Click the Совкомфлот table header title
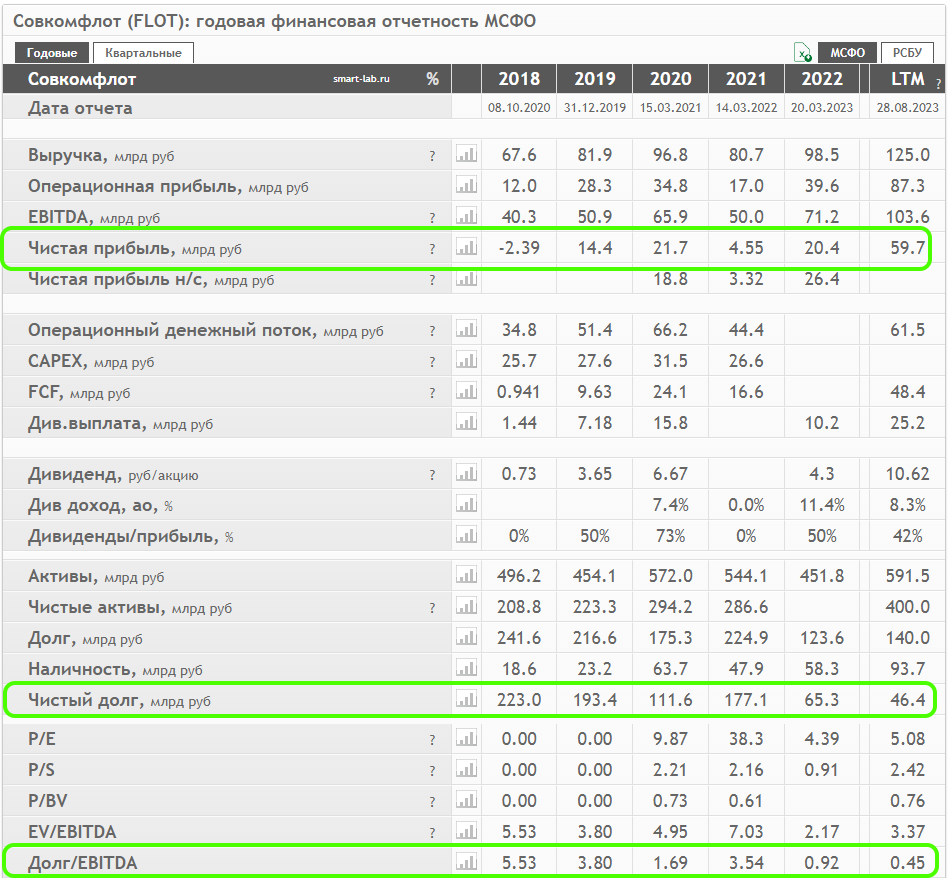This screenshot has height=878, width=948. [82, 79]
